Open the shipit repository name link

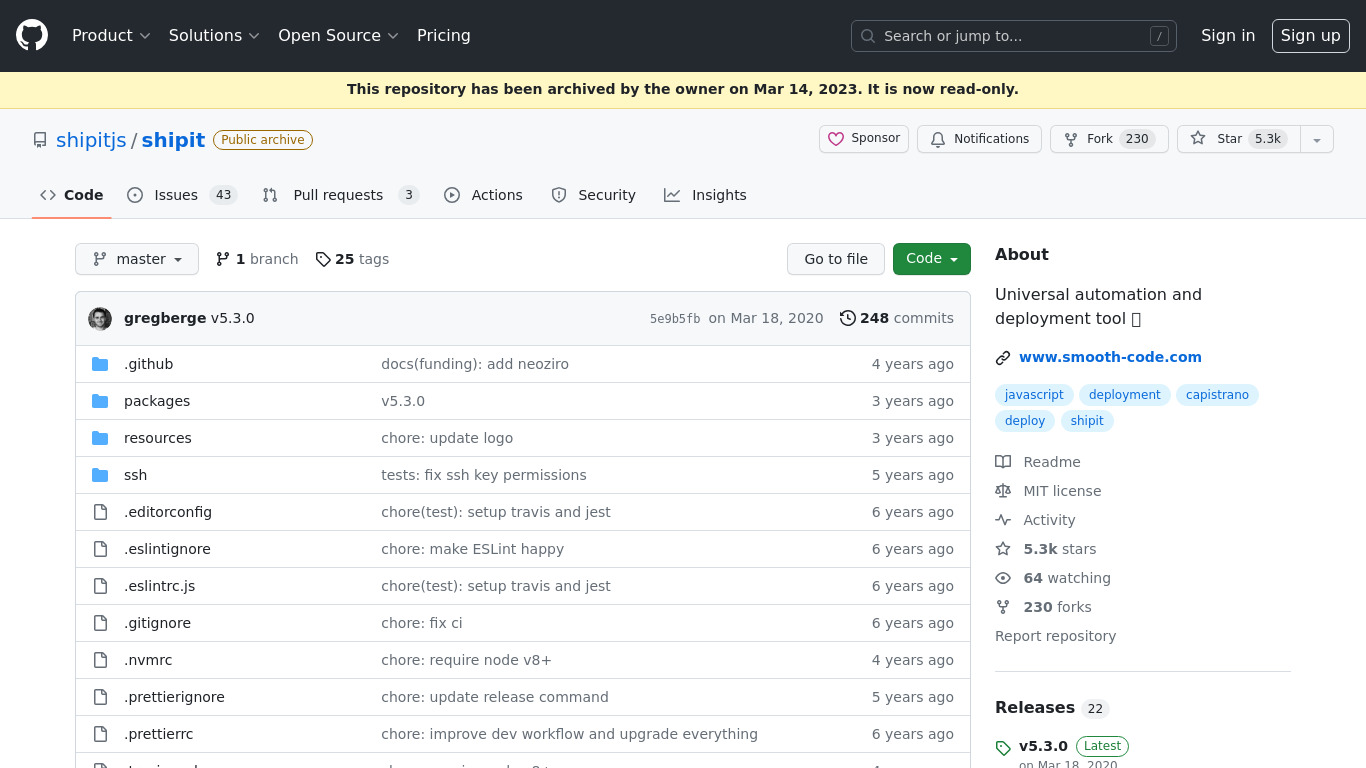click(x=173, y=140)
